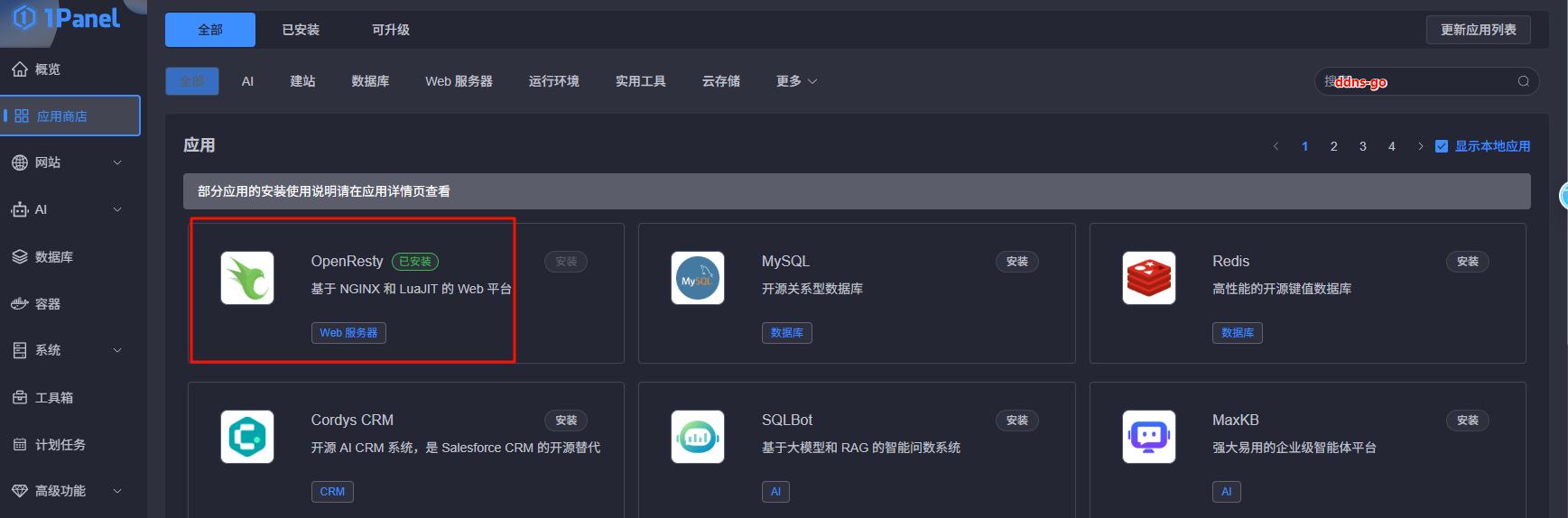
Task: Switch to the 已安装 tab
Action: [x=301, y=30]
